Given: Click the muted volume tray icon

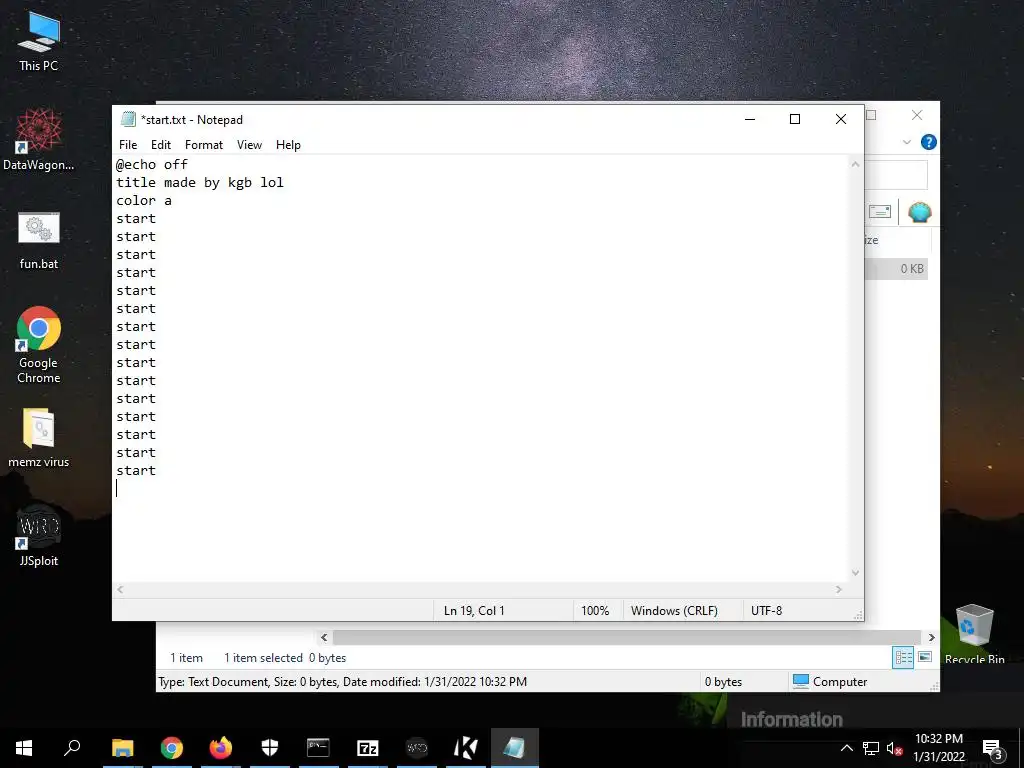Looking at the screenshot, I should 894,748.
